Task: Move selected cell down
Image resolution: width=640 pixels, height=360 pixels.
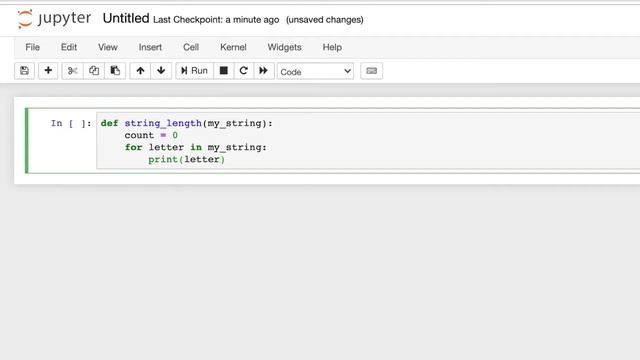Action: click(x=161, y=71)
